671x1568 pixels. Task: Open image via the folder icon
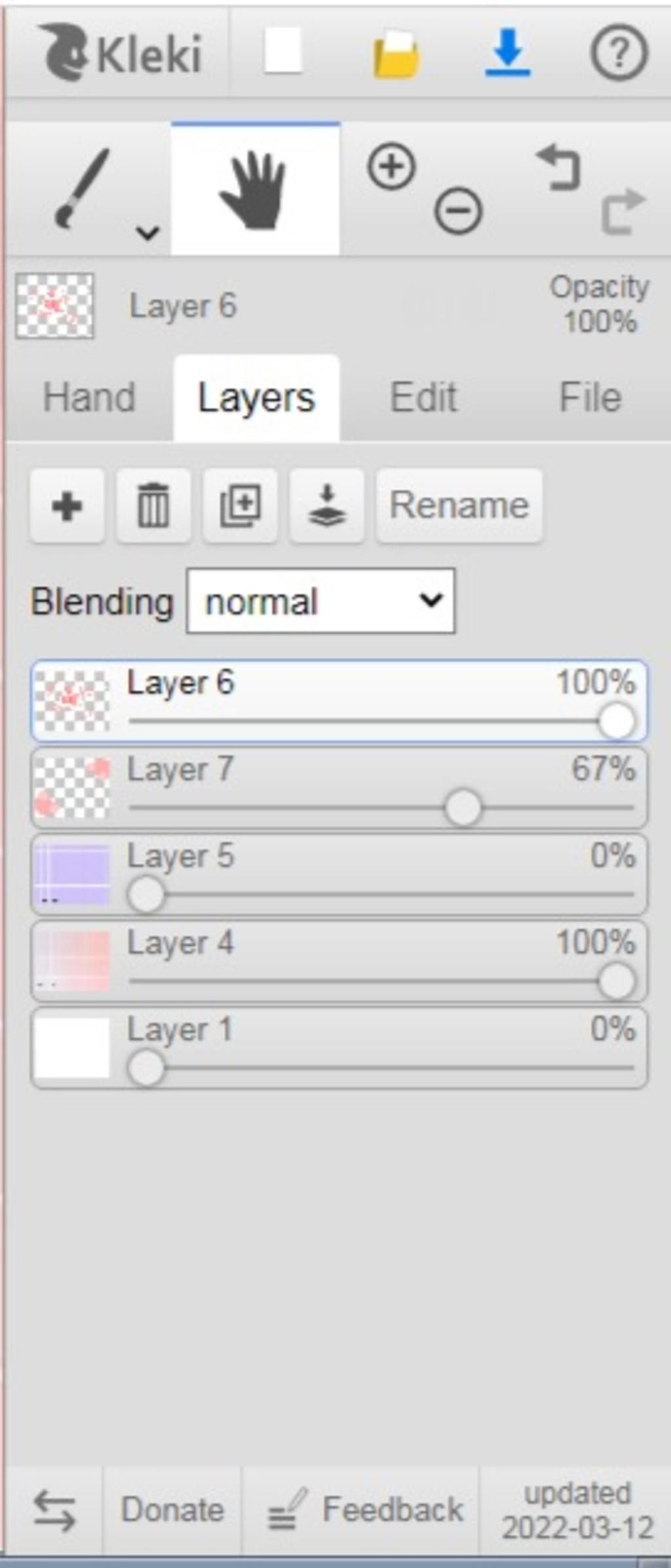coord(396,54)
